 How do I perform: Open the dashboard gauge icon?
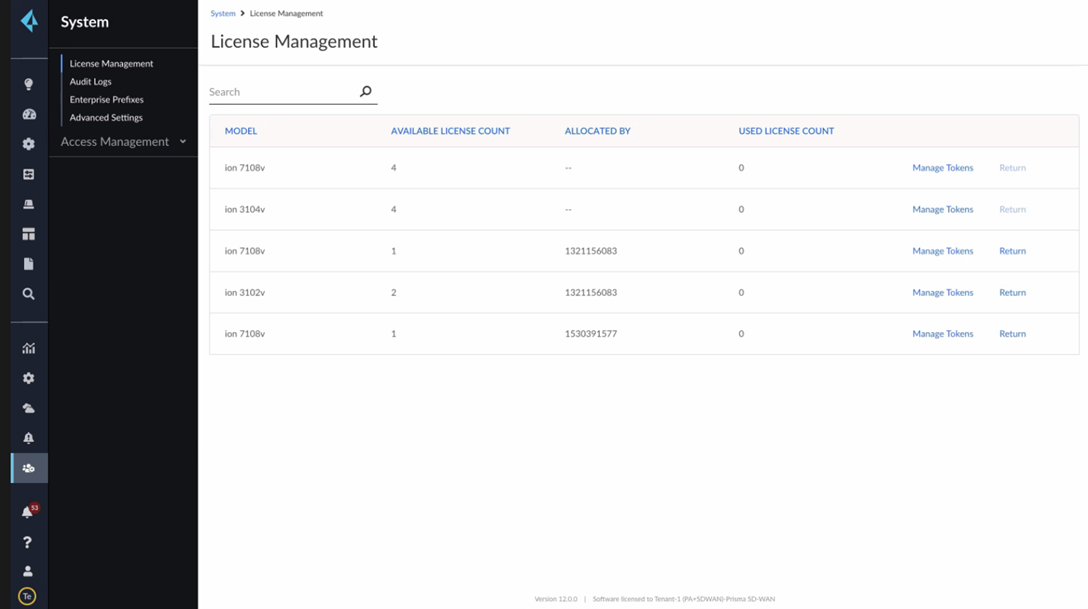[29, 114]
